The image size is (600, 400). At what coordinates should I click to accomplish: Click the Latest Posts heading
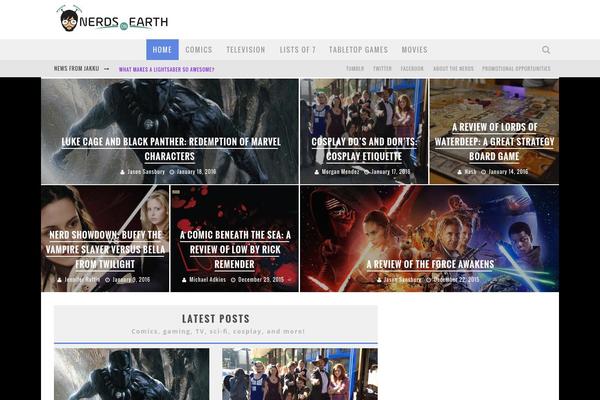point(216,318)
